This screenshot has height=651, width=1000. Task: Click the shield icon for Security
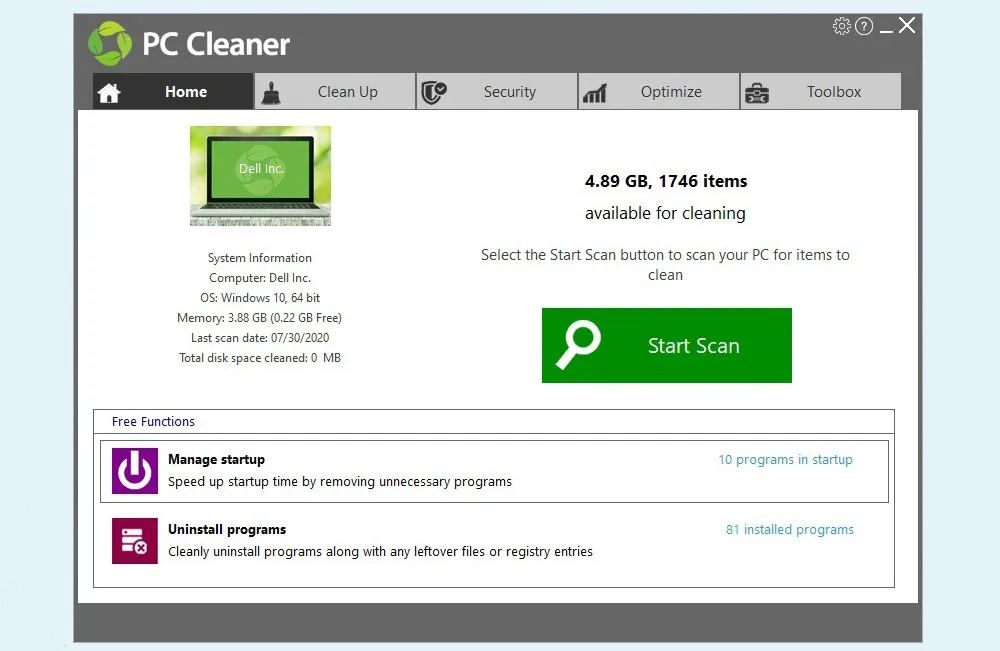pyautogui.click(x=433, y=92)
